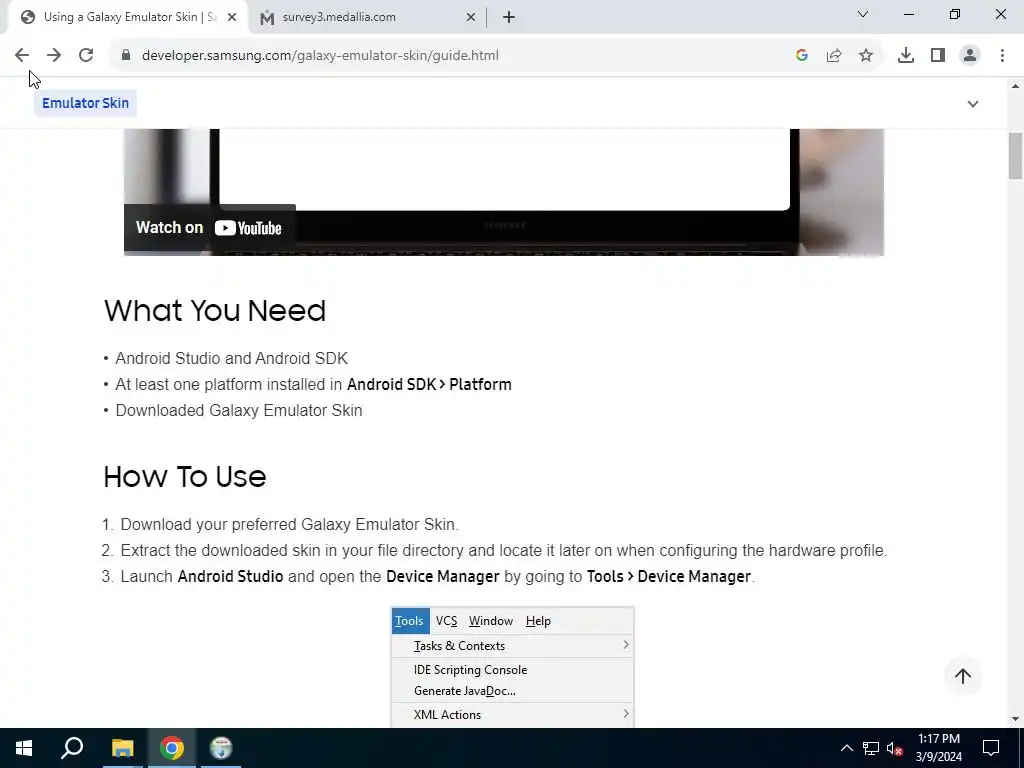This screenshot has height=768, width=1024.
Task: Open the Chrome profile avatar
Action: coord(970,56)
